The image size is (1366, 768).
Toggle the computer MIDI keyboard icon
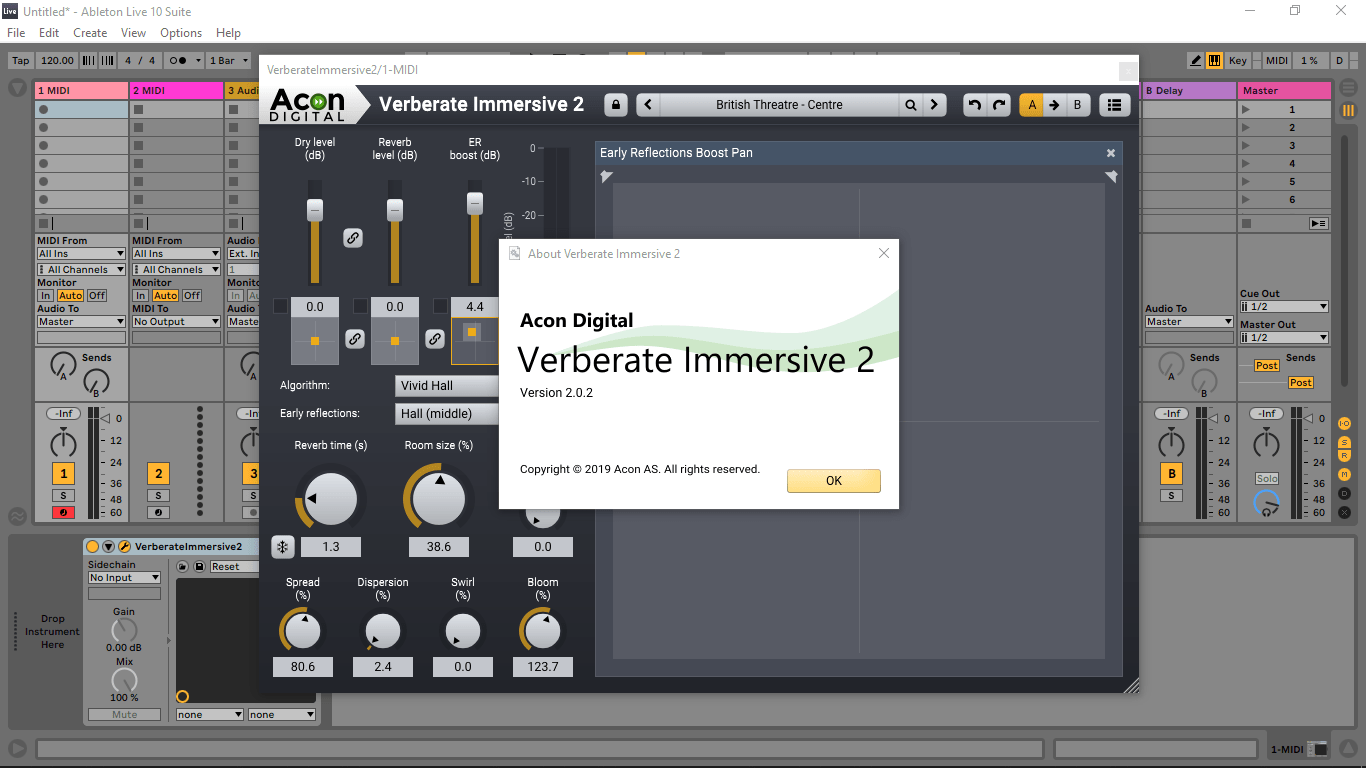1214,60
